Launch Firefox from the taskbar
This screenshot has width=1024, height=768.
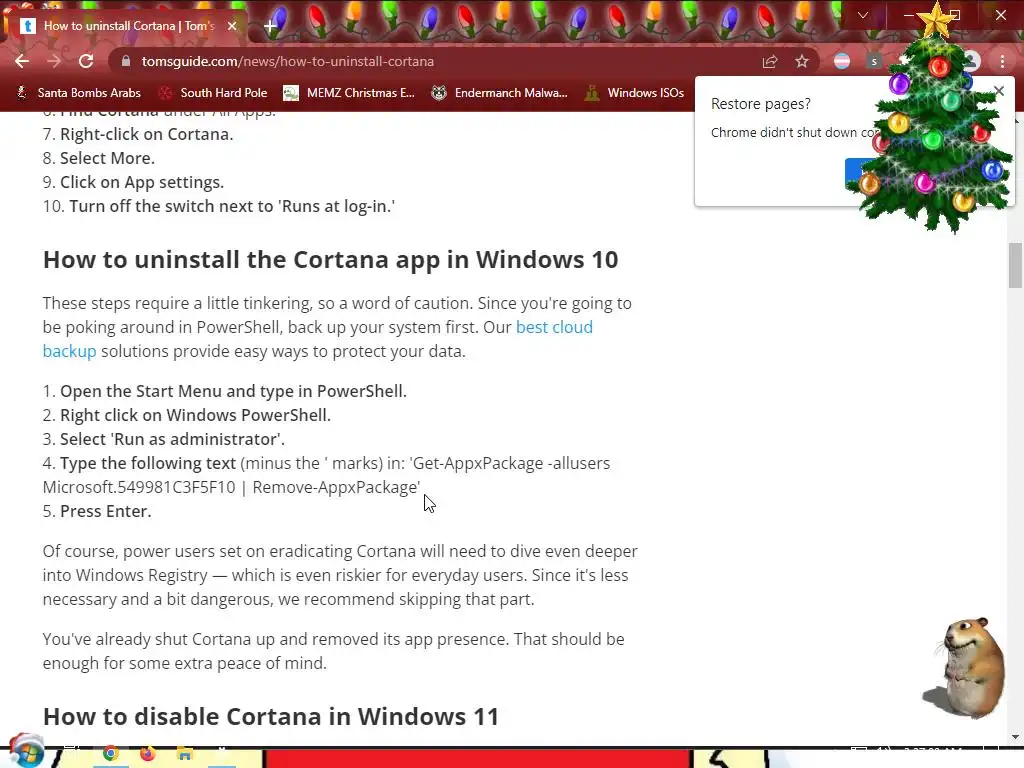point(148,754)
